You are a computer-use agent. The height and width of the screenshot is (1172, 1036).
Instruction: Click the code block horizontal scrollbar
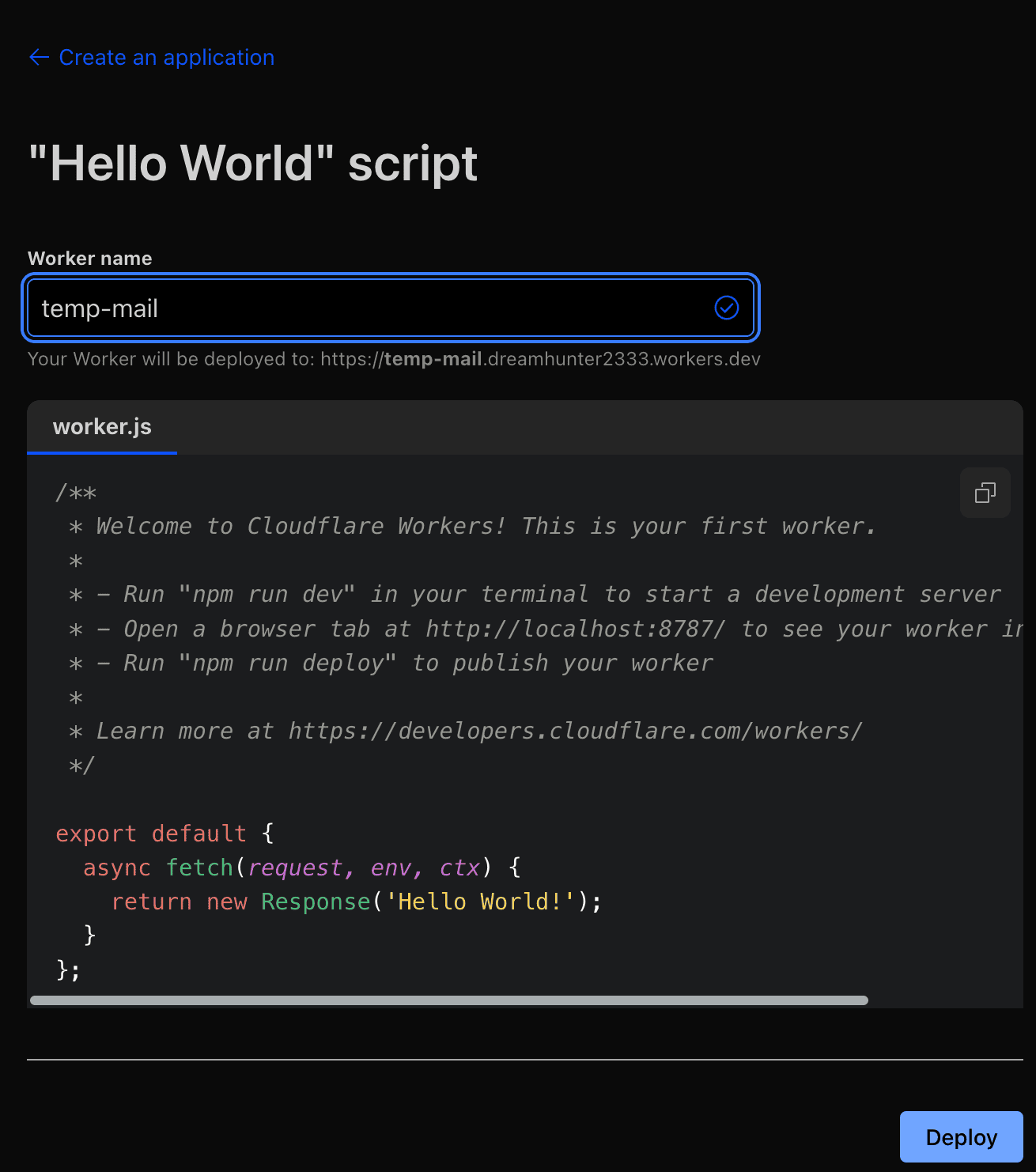coord(448,1000)
